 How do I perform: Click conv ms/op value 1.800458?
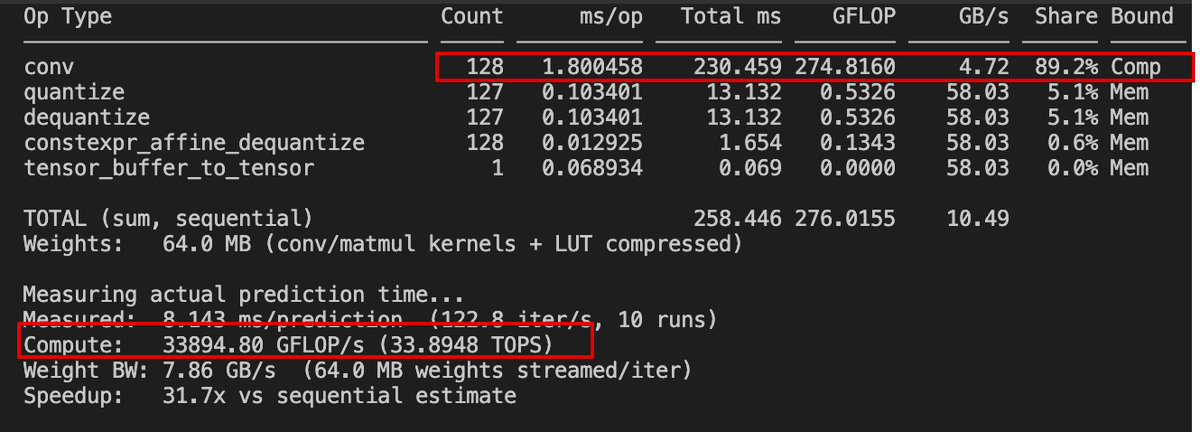[592, 68]
